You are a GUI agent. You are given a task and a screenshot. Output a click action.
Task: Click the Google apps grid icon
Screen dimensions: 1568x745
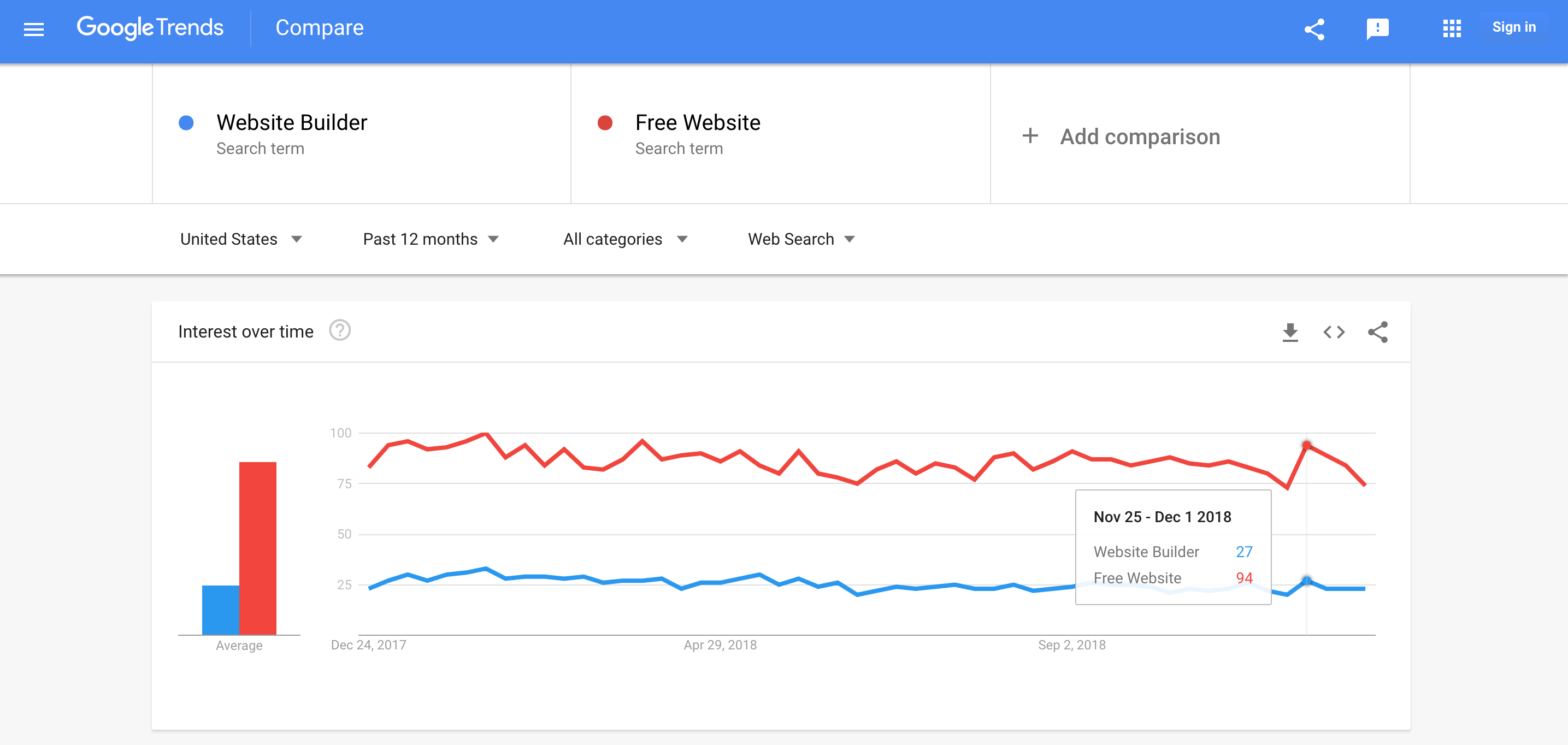click(x=1452, y=27)
